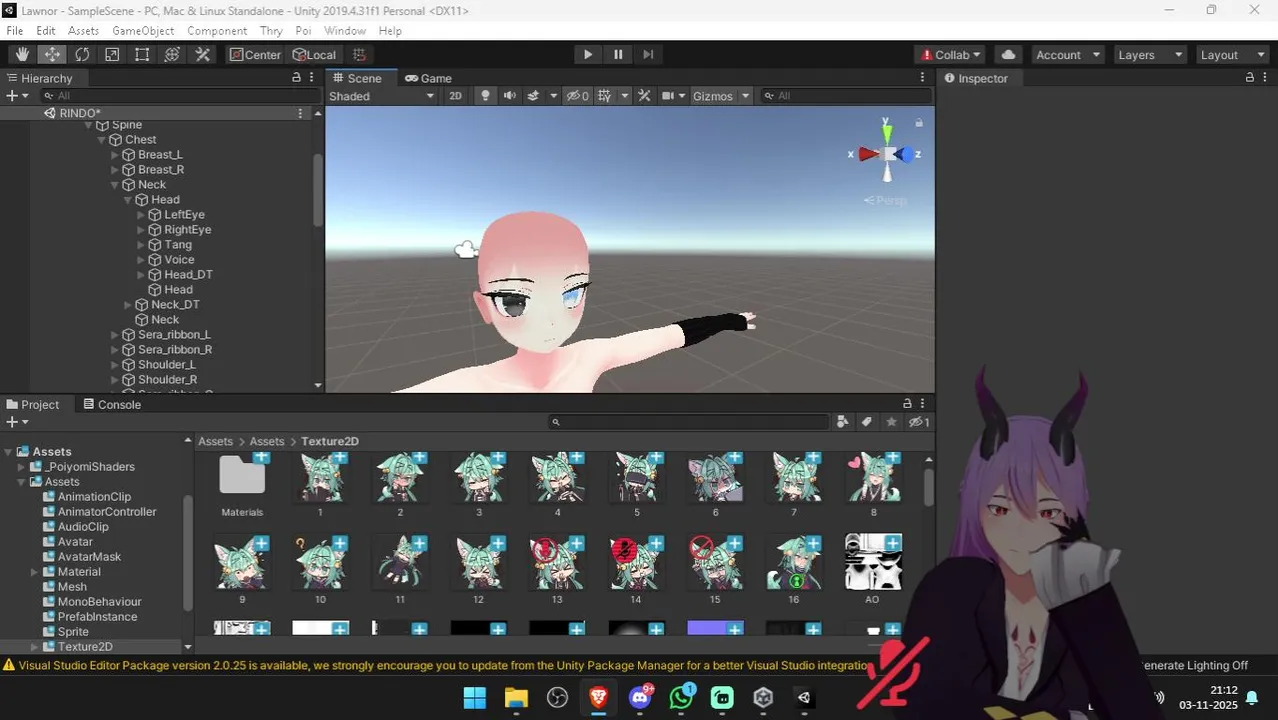The height and width of the screenshot is (720, 1278).
Task: Click the Visual Studio Editor update warning
Action: pos(435,665)
